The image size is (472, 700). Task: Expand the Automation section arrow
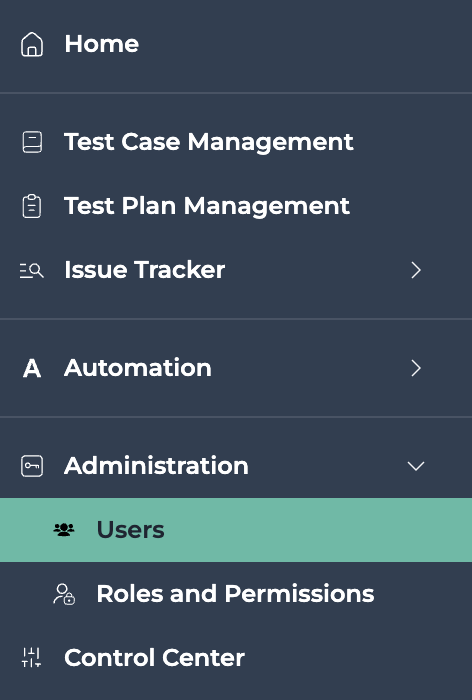[416, 368]
